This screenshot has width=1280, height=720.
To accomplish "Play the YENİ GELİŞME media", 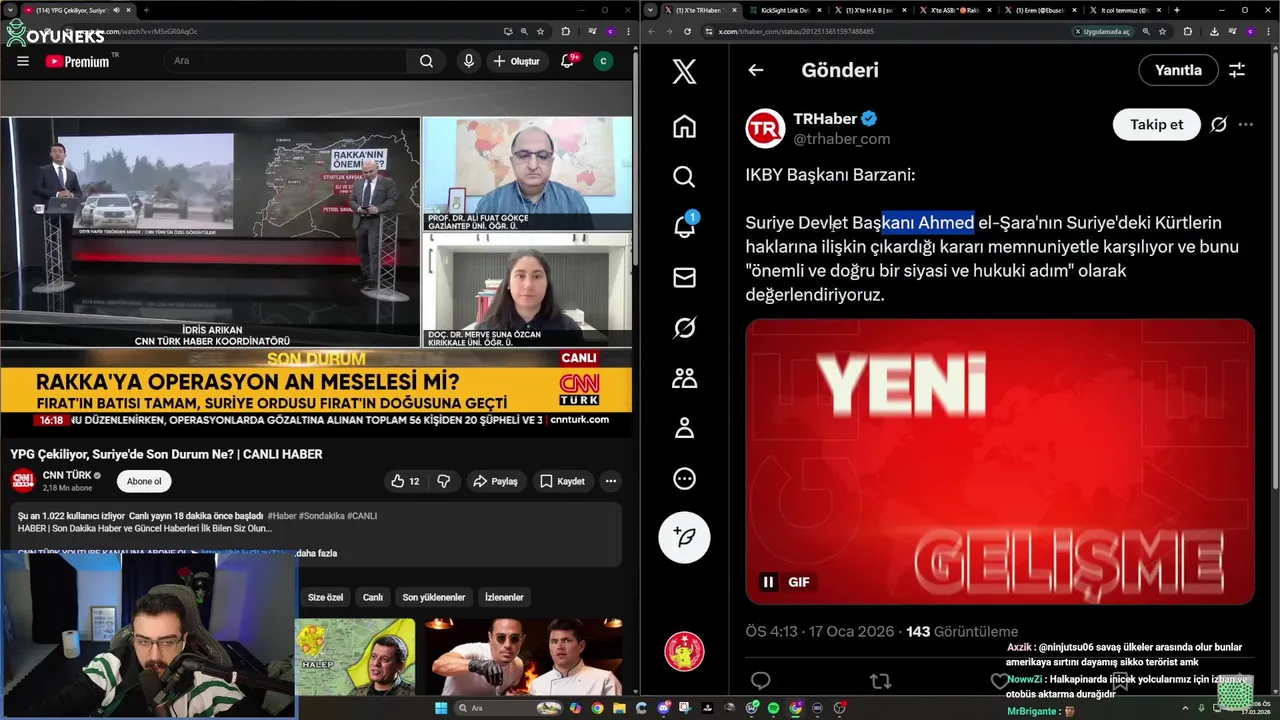I will 1000,461.
